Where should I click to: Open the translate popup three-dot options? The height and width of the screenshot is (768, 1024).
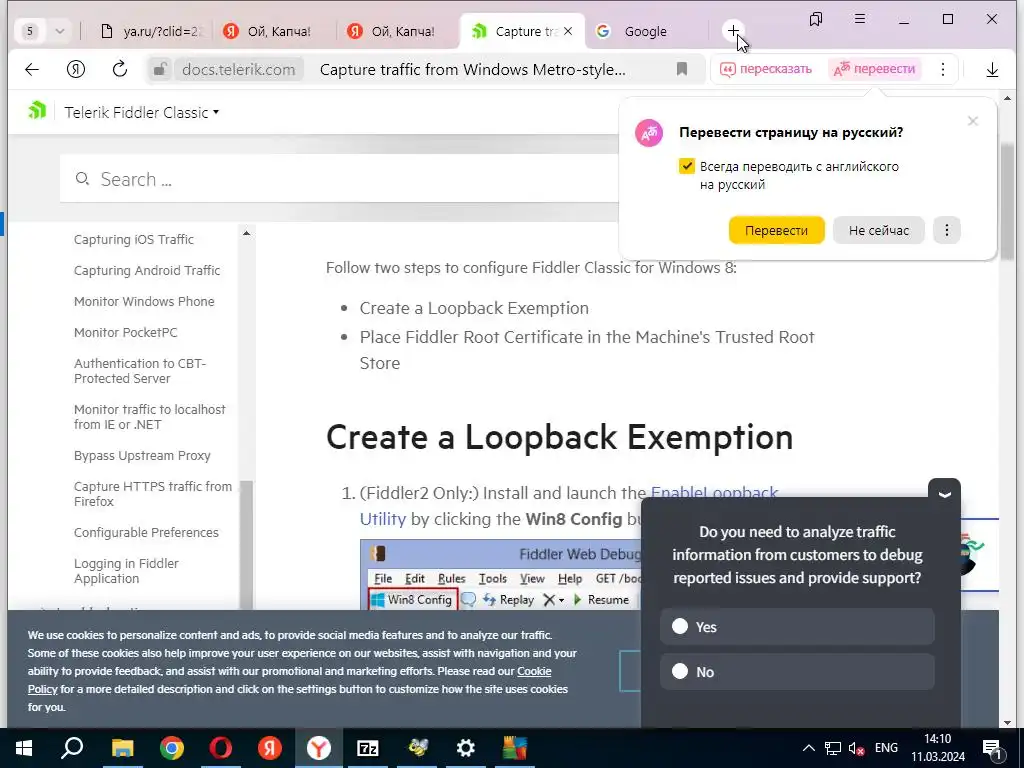point(947,230)
